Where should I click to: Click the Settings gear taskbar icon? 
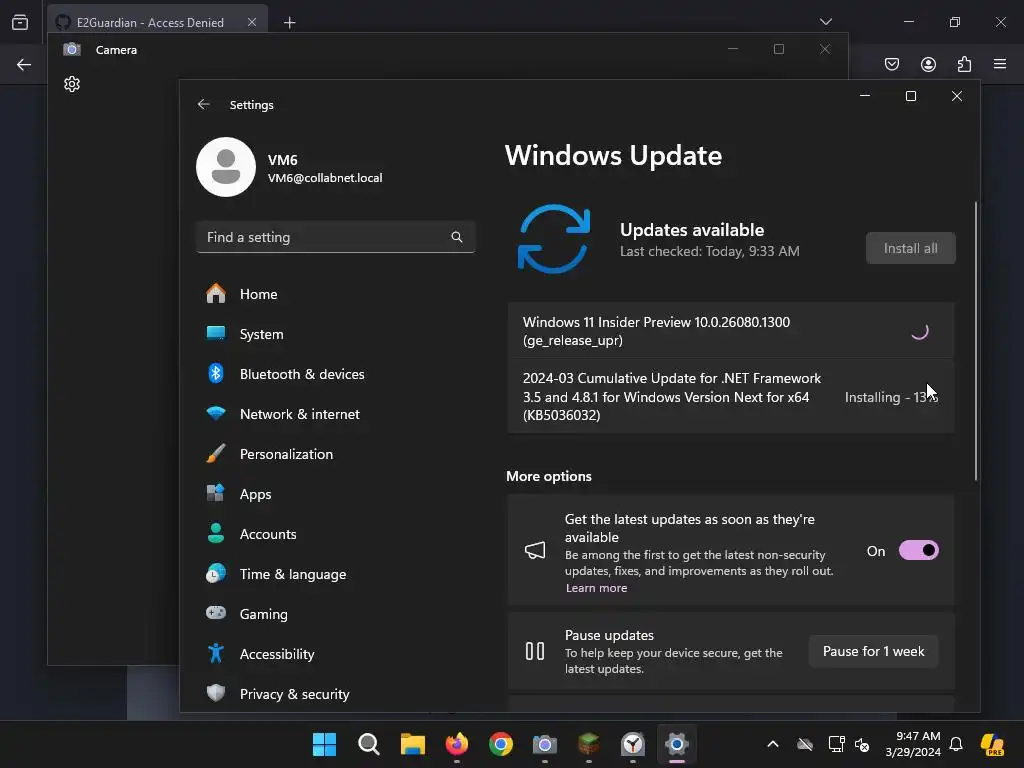(x=677, y=744)
